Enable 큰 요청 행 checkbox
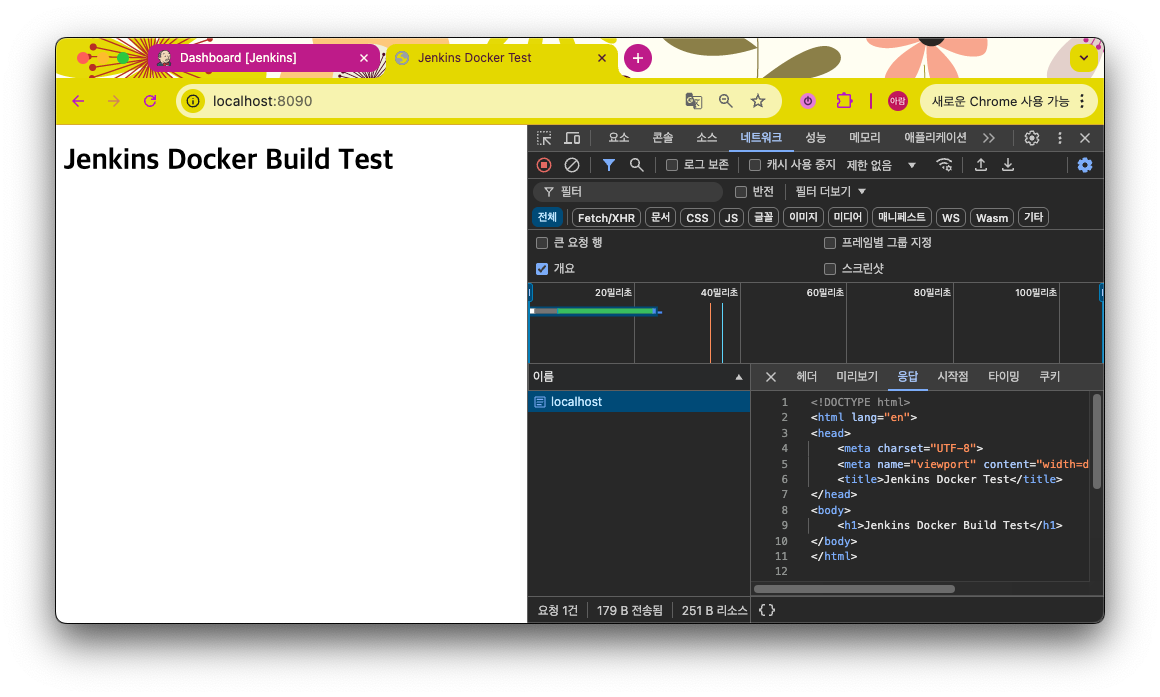1160x697 pixels. (542, 243)
